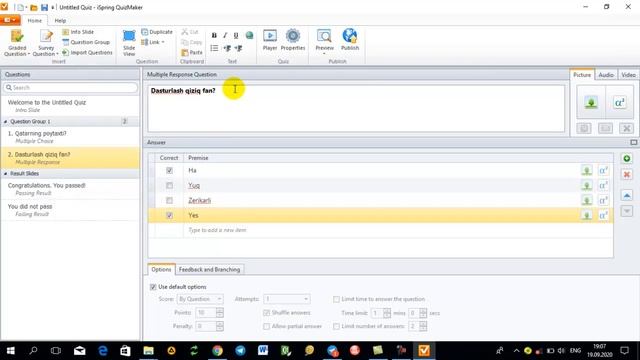Insert an equation in the Yes answer

pos(603,215)
